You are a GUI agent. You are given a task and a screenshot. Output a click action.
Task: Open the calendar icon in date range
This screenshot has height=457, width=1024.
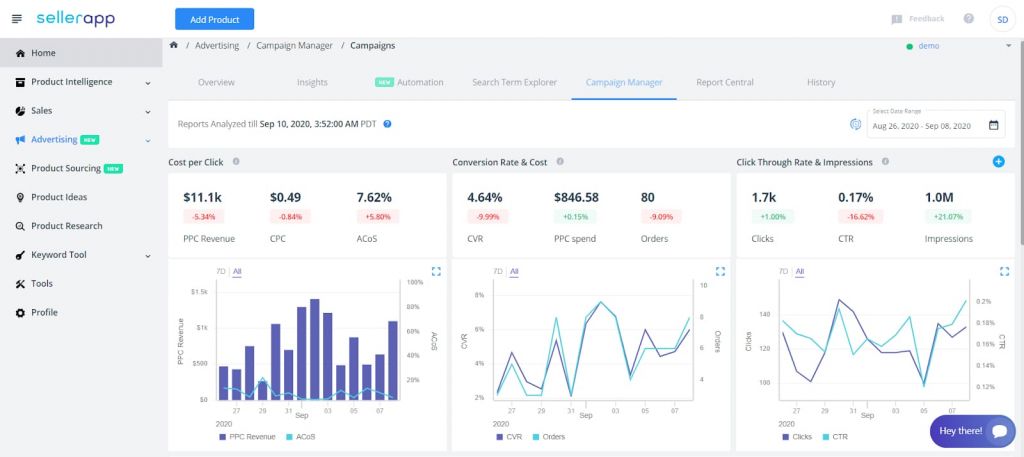click(993, 125)
